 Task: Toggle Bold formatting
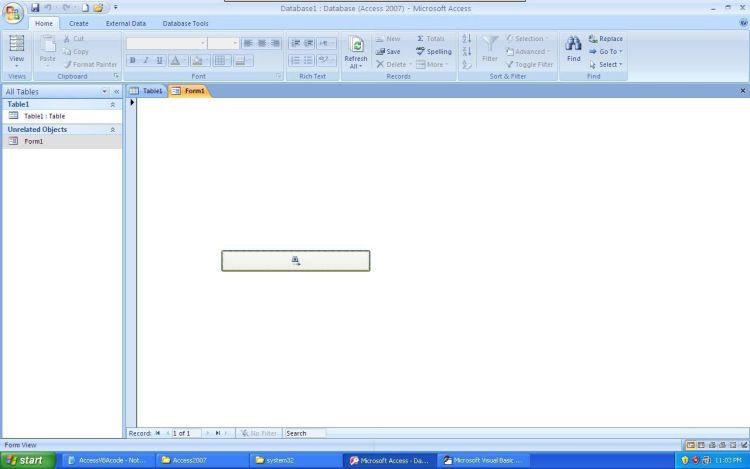pyautogui.click(x=132, y=61)
